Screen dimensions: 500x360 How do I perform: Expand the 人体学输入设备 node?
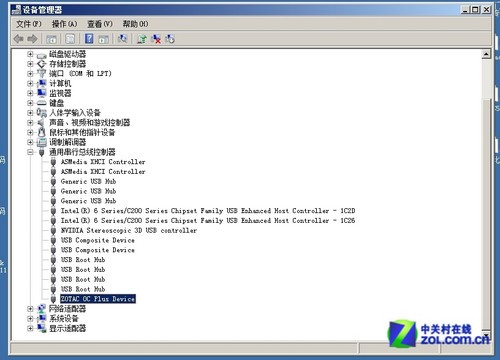coord(30,113)
